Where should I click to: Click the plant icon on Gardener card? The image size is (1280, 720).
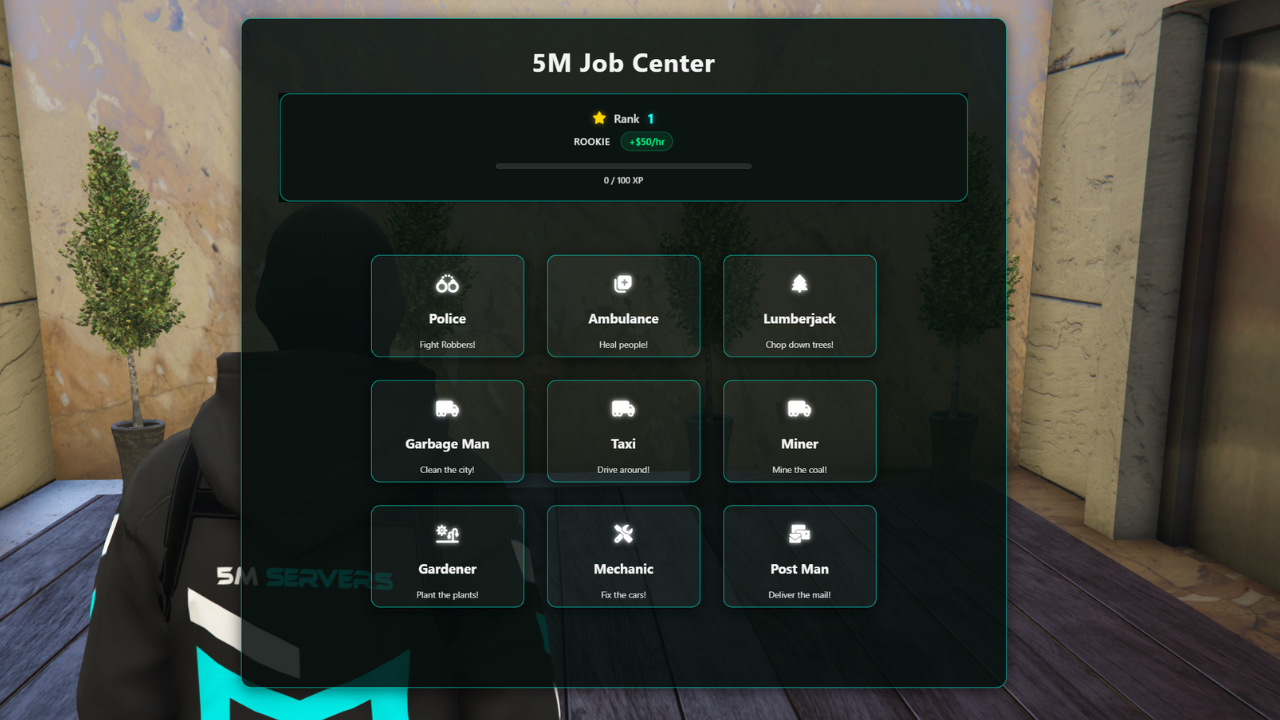click(447, 534)
